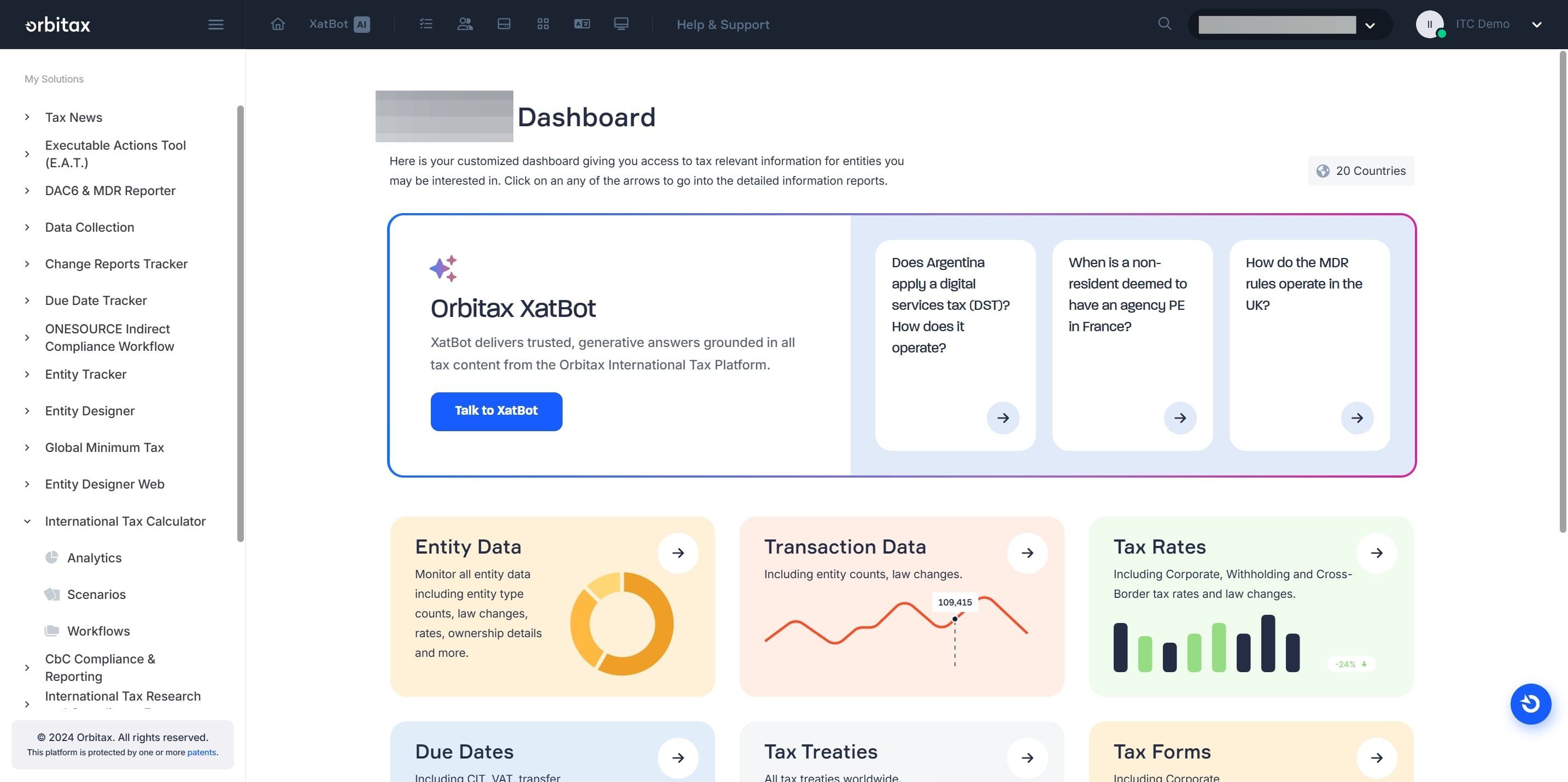Click the ITC Demo user avatar

pos(1429,25)
